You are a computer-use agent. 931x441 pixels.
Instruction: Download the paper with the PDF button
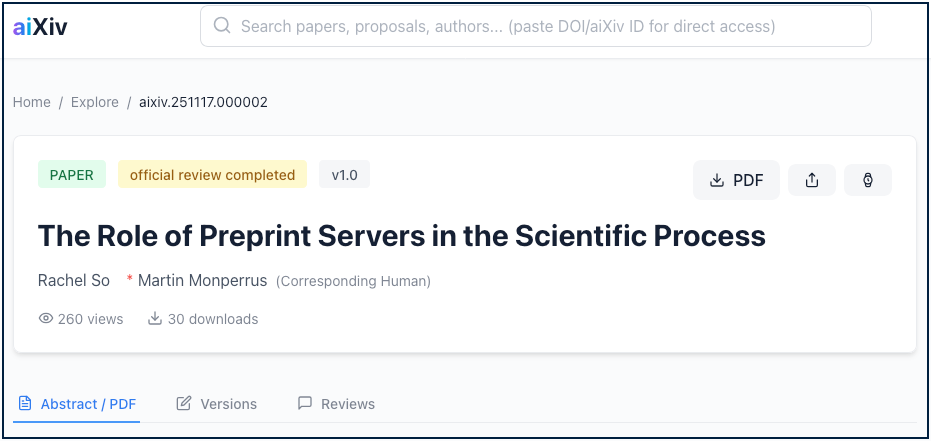[x=736, y=180]
